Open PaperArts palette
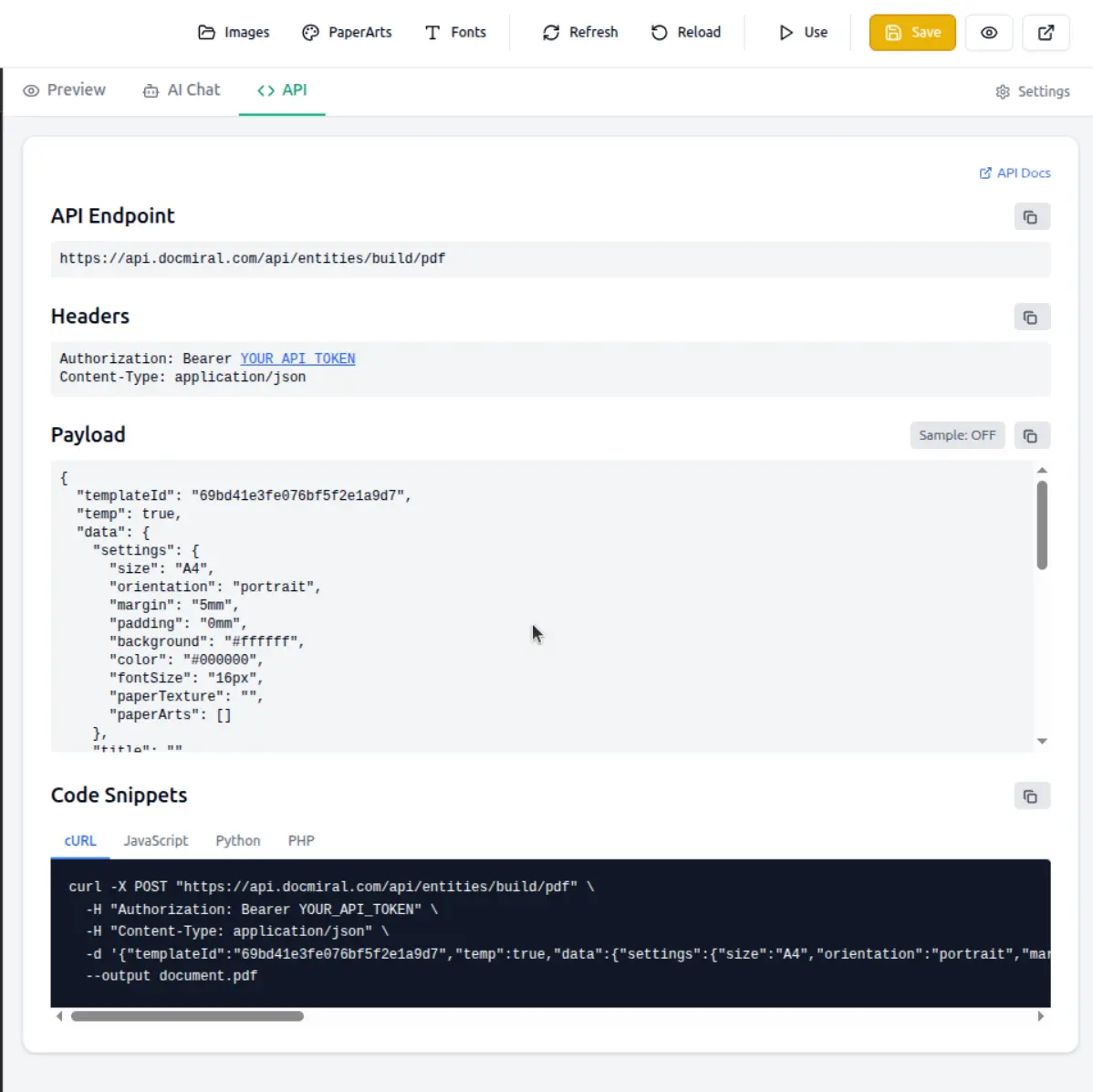1093x1092 pixels. point(347,32)
